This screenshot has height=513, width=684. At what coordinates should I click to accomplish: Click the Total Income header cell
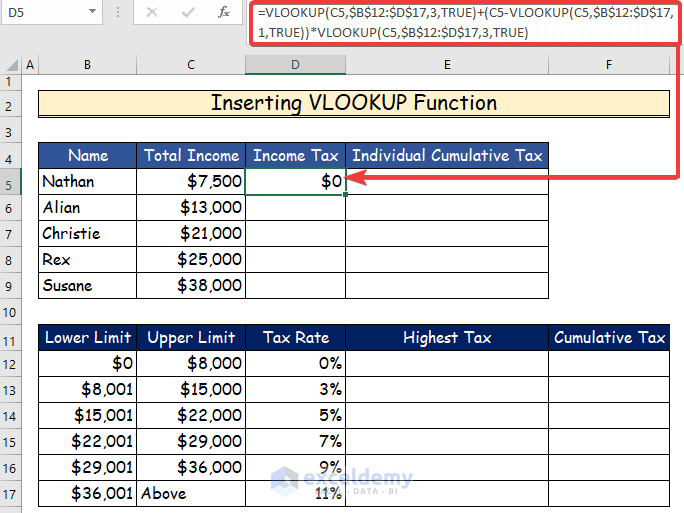point(191,155)
